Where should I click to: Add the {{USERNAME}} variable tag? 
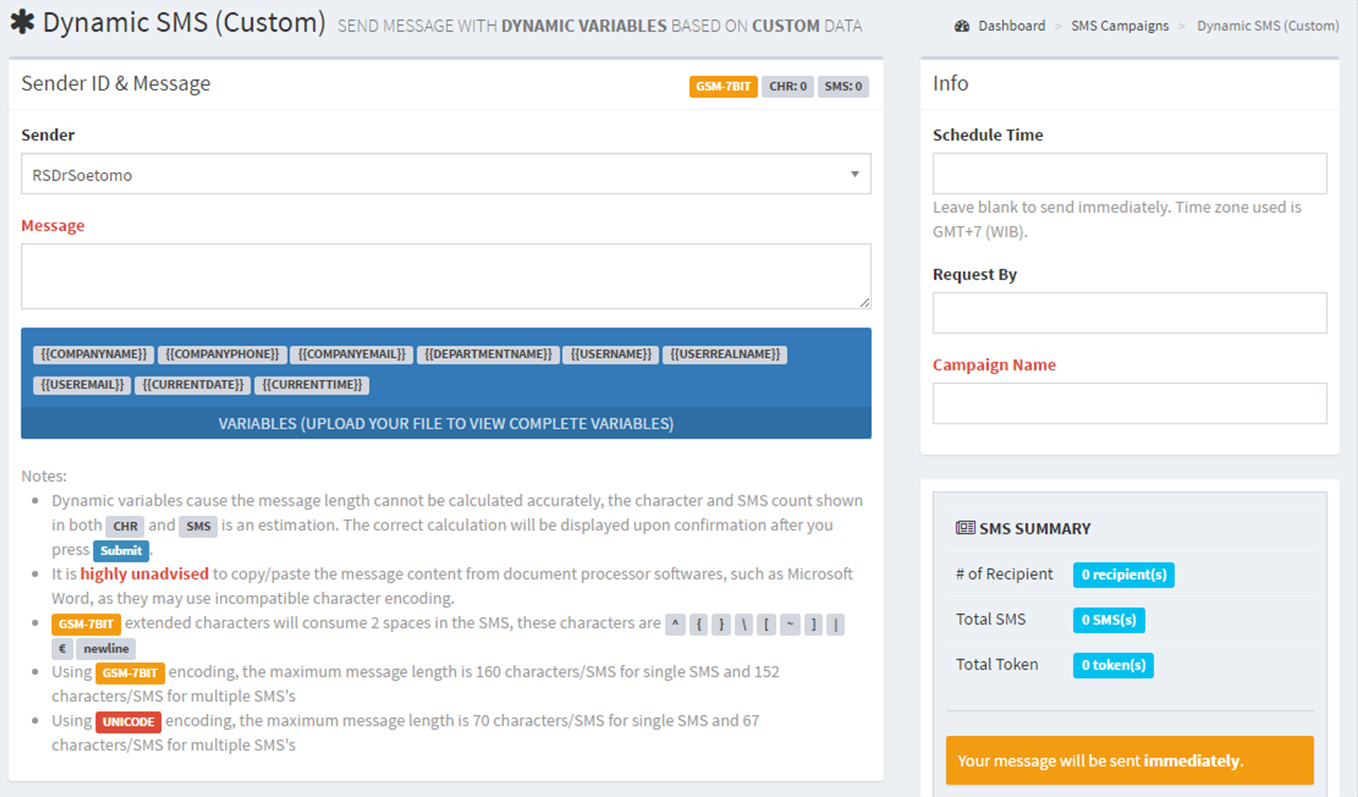pos(610,355)
